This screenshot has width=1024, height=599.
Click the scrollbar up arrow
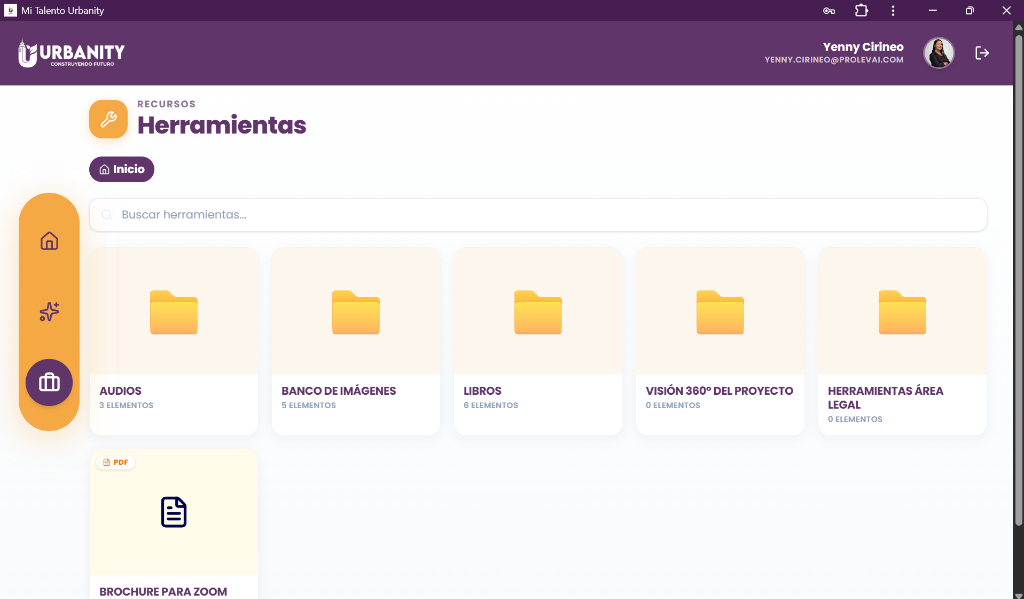1018,26
